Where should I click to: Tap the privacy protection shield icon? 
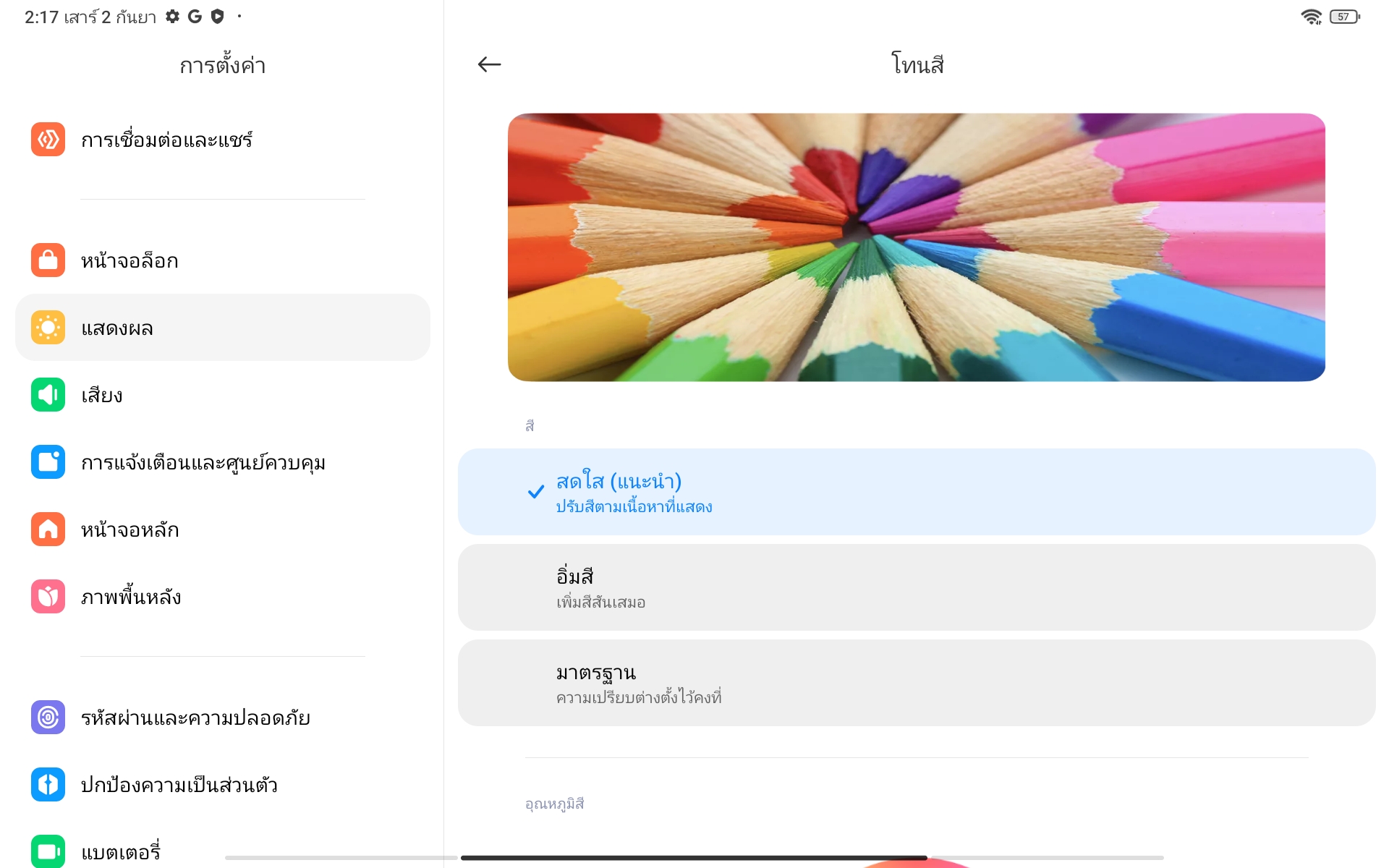[x=48, y=785]
